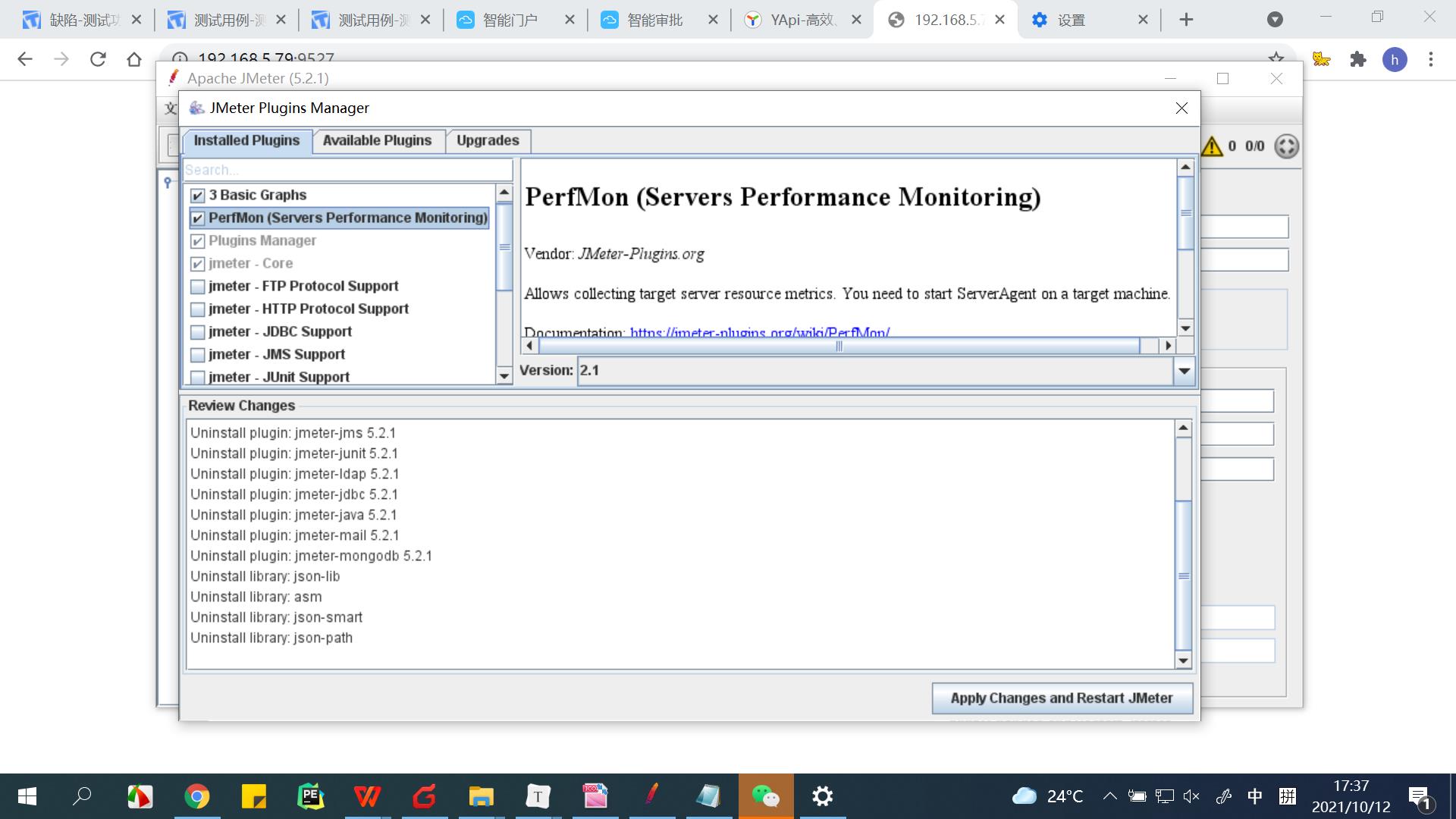Open the weather widget showing 24°C
Screen dimensions: 1456x819
(x=1048, y=796)
